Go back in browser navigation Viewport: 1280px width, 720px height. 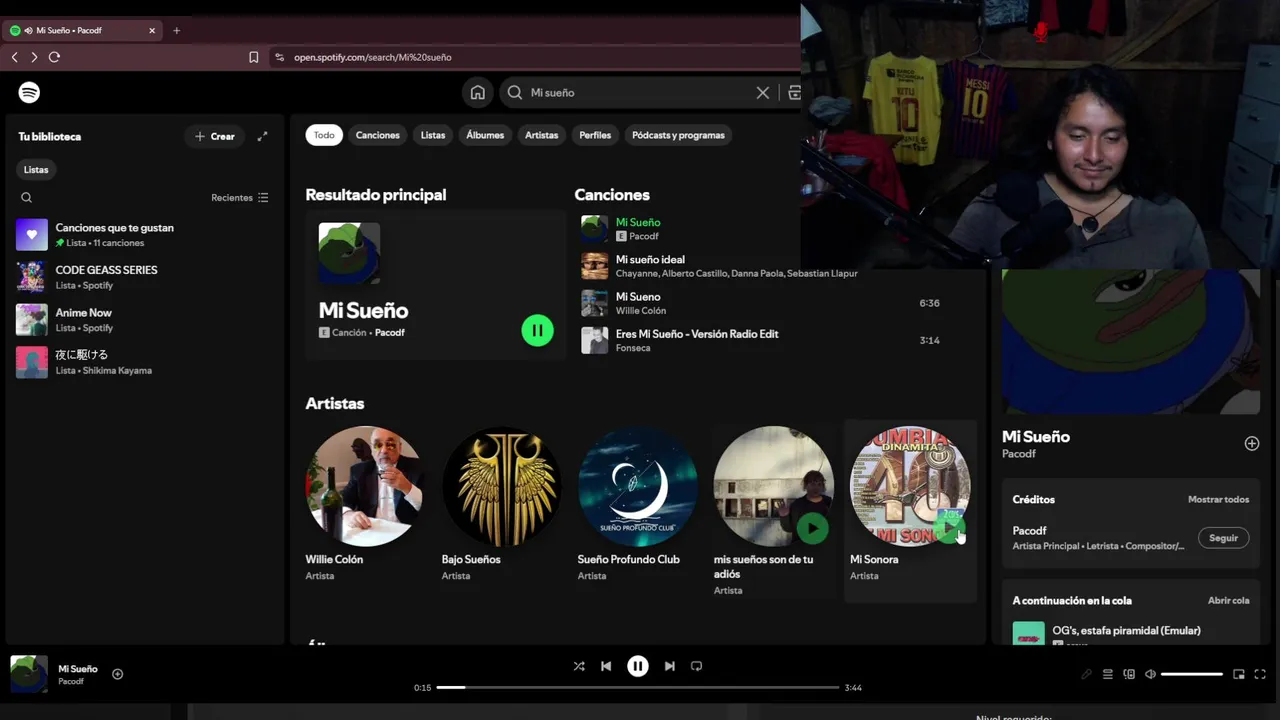click(15, 57)
